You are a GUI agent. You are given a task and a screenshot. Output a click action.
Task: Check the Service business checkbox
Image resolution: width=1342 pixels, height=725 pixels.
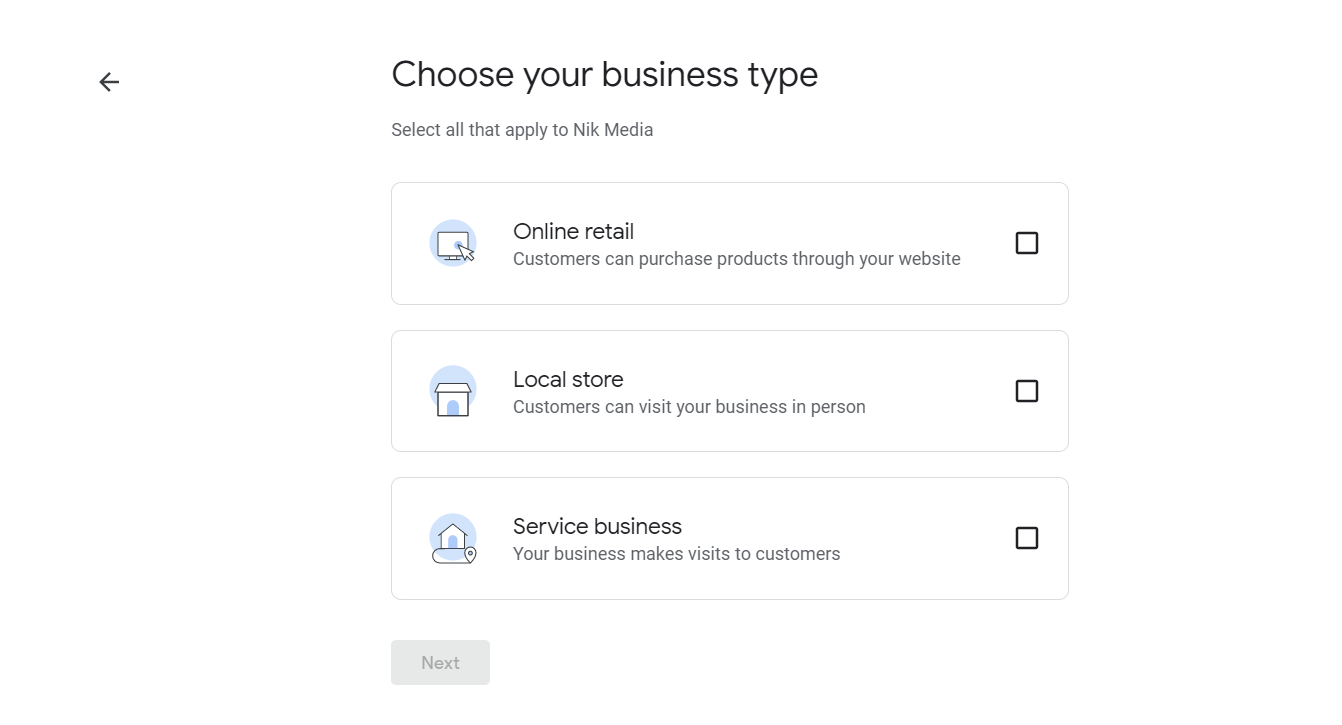tap(1027, 538)
